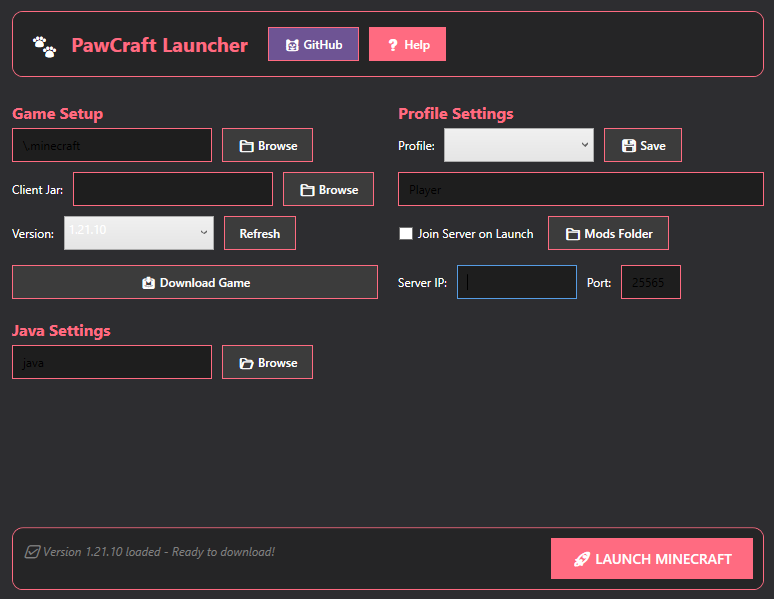
Task: Click the Java Settings heading
Action: (x=61, y=330)
